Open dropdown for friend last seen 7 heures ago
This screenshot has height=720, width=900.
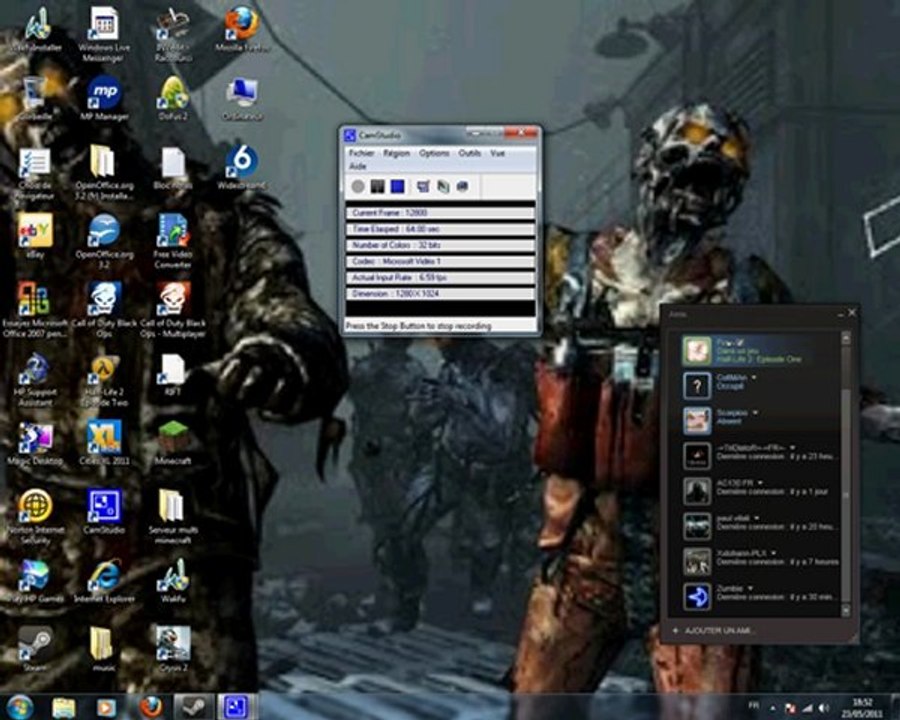[x=774, y=553]
